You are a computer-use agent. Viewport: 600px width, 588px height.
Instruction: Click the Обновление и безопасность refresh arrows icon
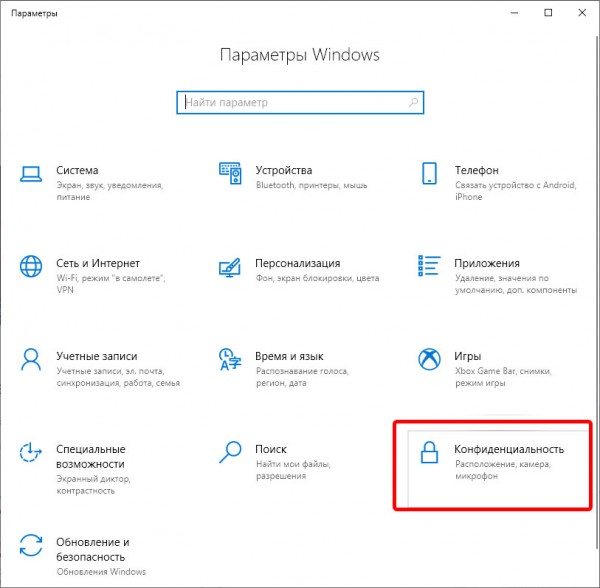[x=31, y=545]
